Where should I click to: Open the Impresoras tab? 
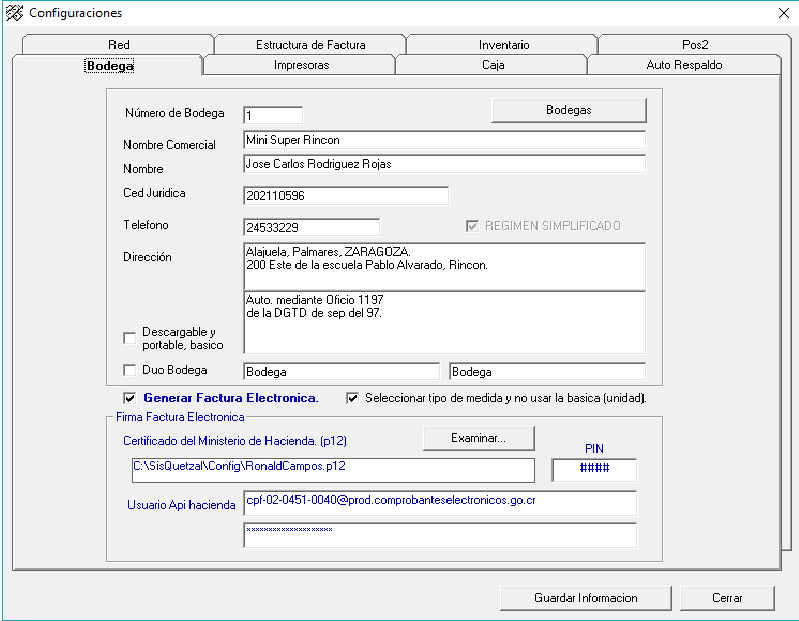point(301,65)
